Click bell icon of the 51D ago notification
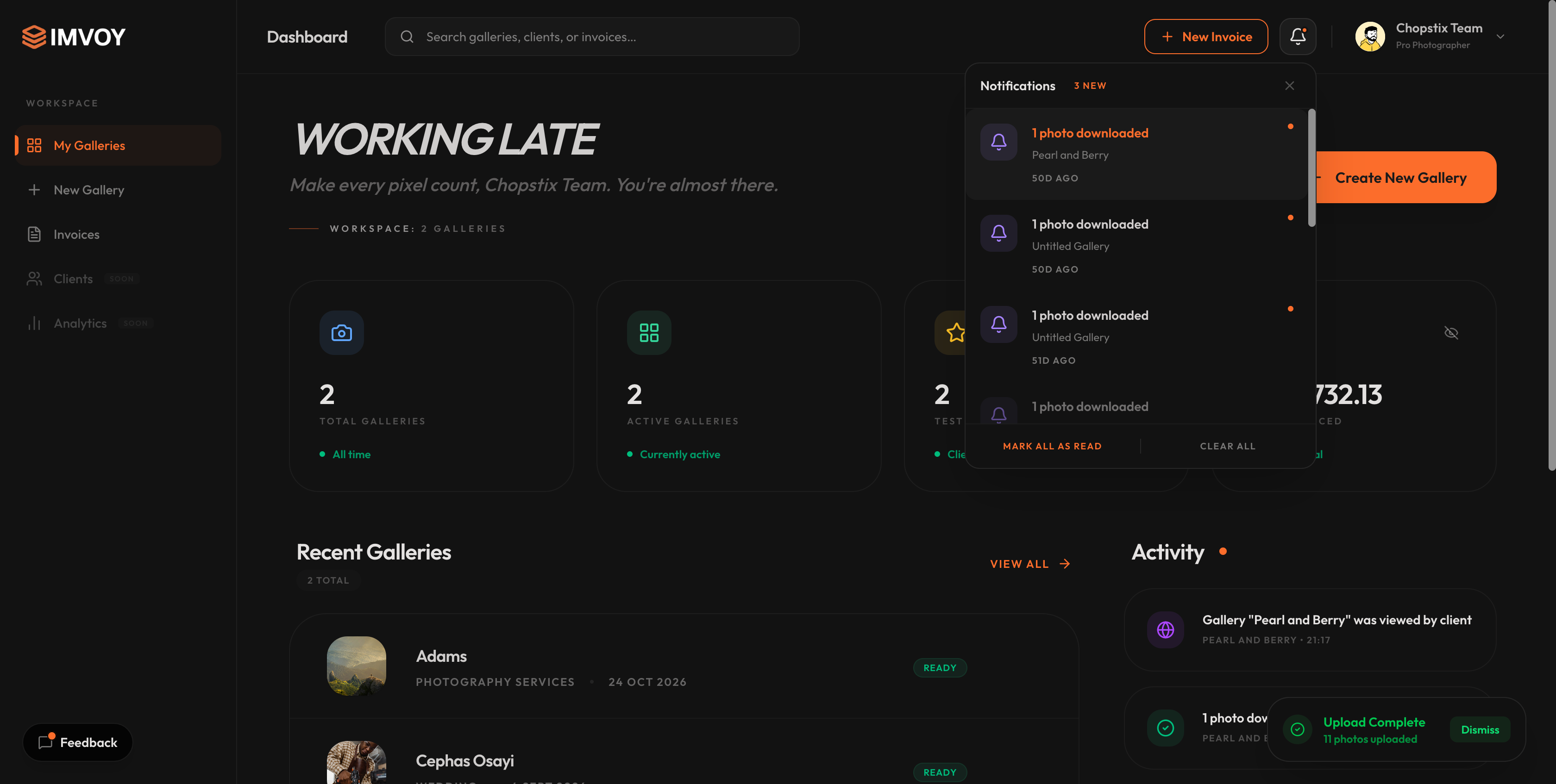The image size is (1556, 784). click(x=998, y=324)
